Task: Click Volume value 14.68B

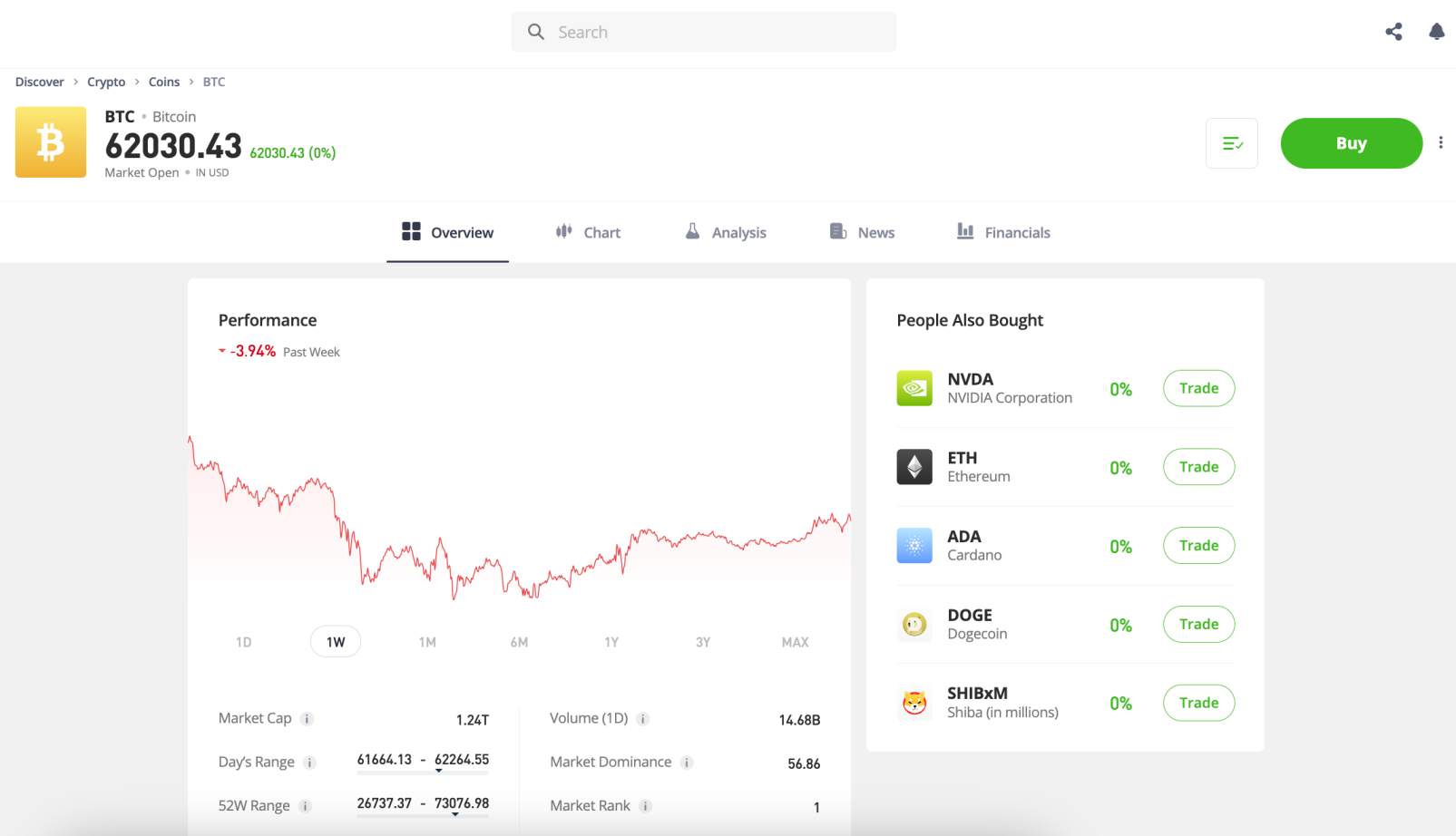Action: [x=799, y=720]
